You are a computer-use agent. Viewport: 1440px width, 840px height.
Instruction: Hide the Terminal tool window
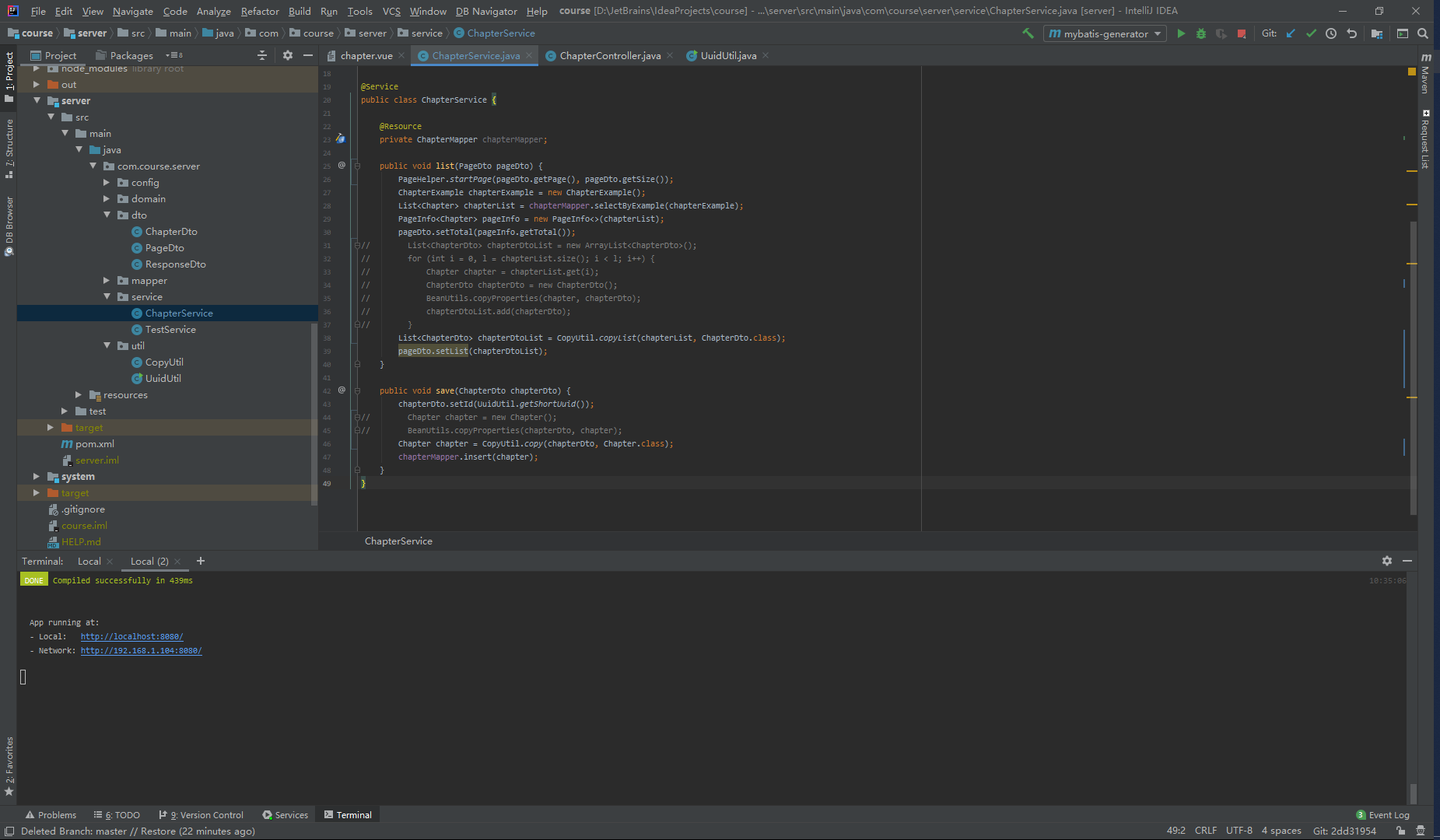point(1407,561)
